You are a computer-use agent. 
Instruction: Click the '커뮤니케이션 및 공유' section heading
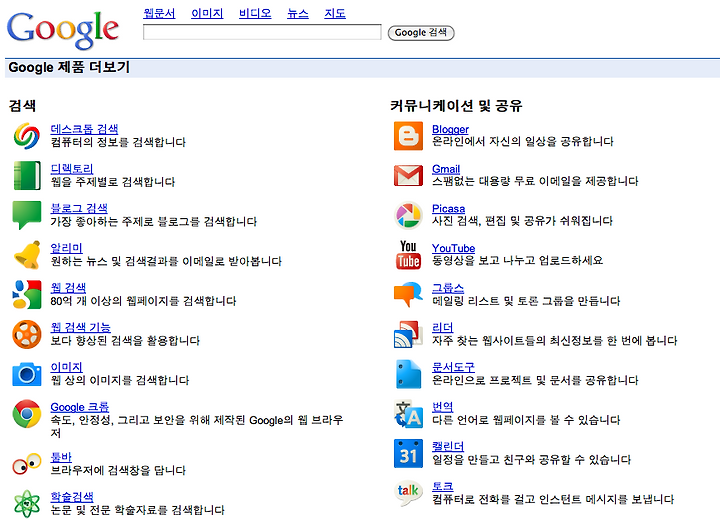(456, 106)
